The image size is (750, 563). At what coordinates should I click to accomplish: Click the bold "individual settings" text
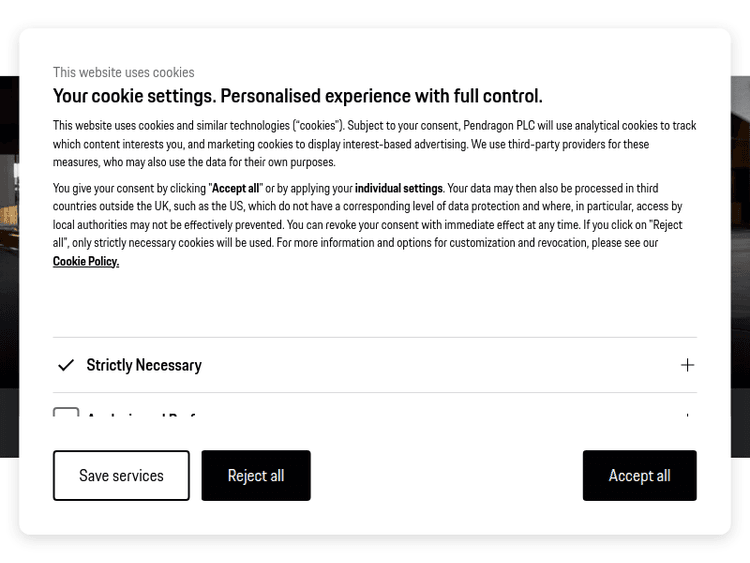tap(398, 188)
